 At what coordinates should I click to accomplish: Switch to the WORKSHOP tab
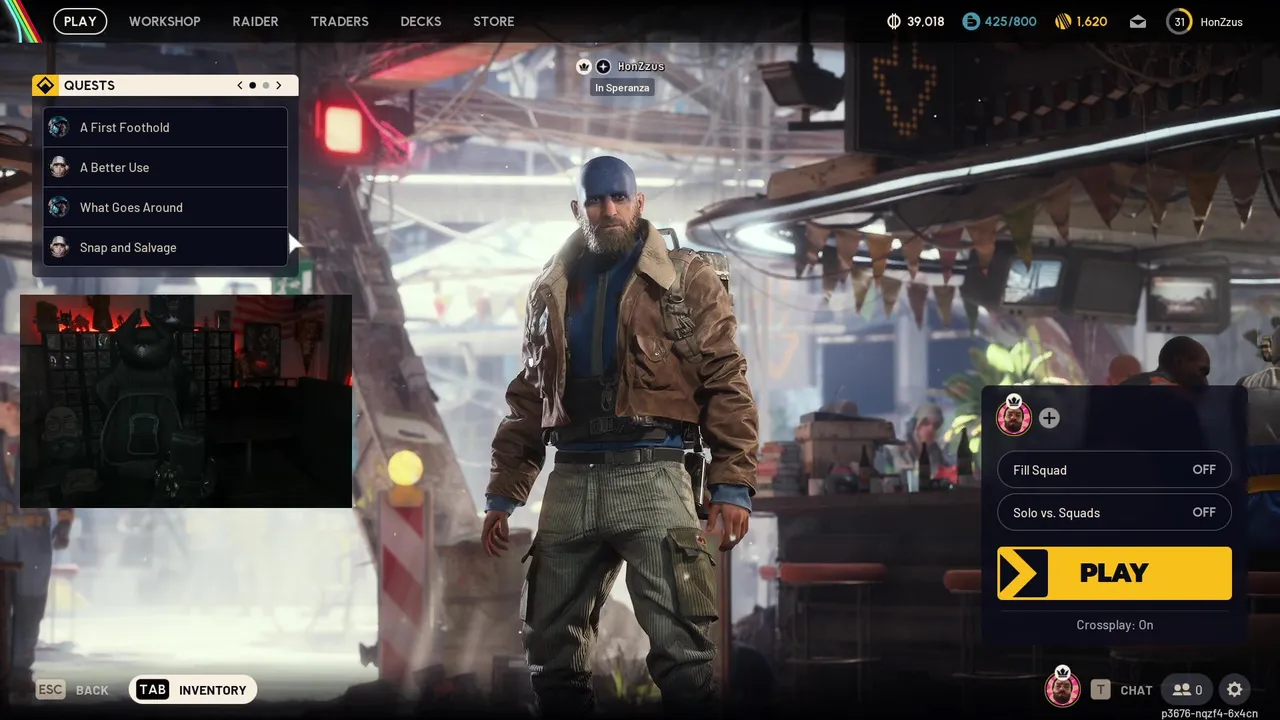click(x=165, y=21)
